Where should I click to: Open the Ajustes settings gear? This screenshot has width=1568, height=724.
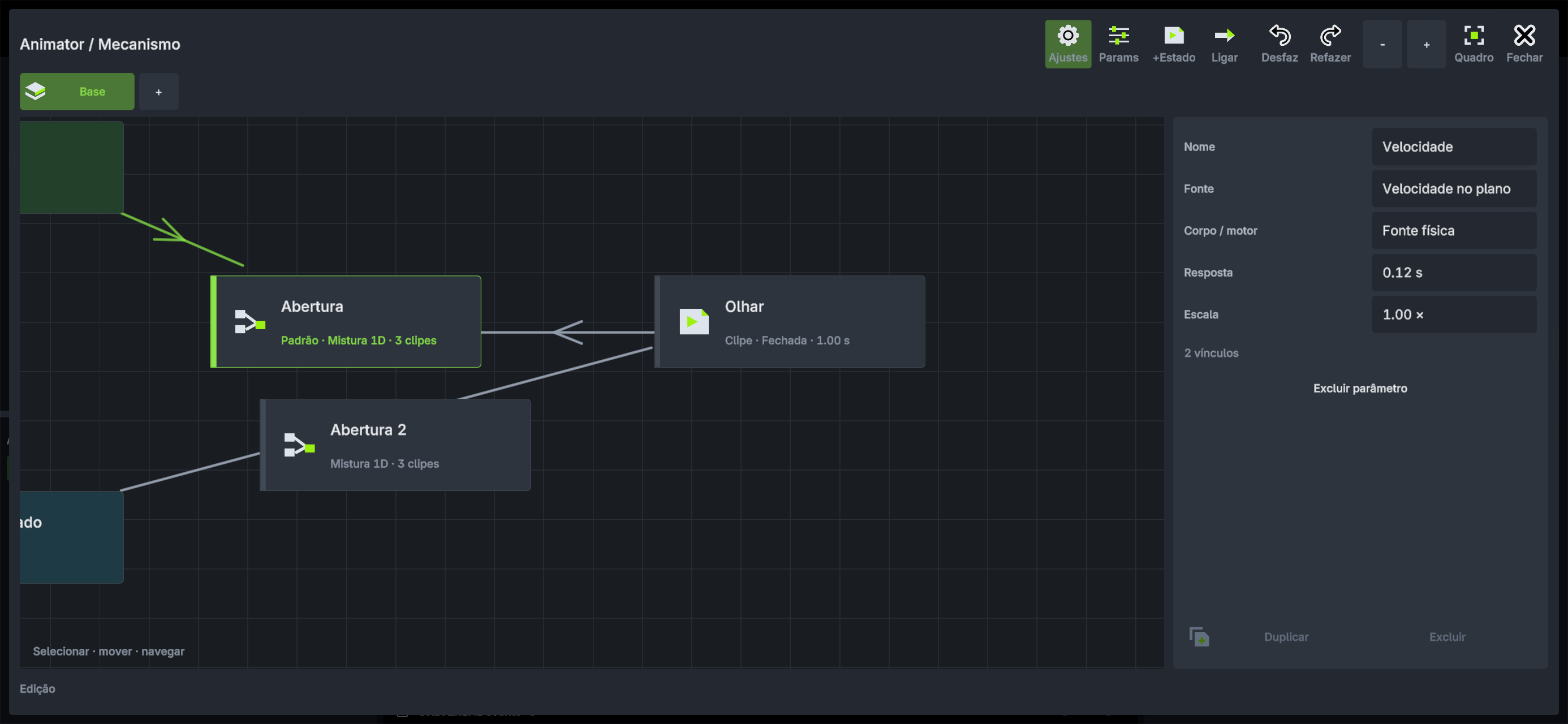[x=1067, y=44]
